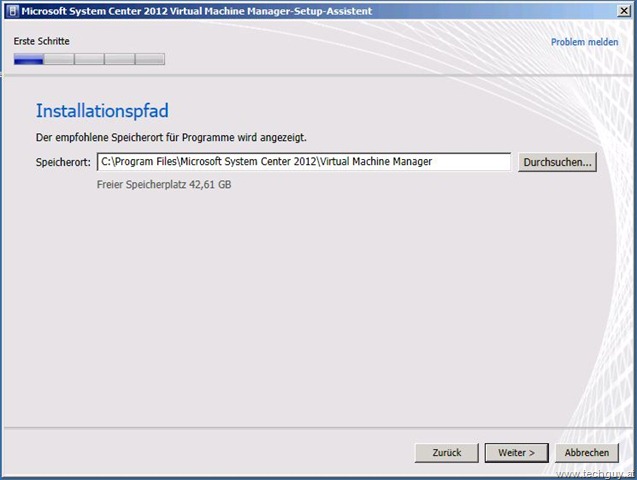Click the setup wizard title bar icon
This screenshot has height=480, width=637.
coord(13,11)
